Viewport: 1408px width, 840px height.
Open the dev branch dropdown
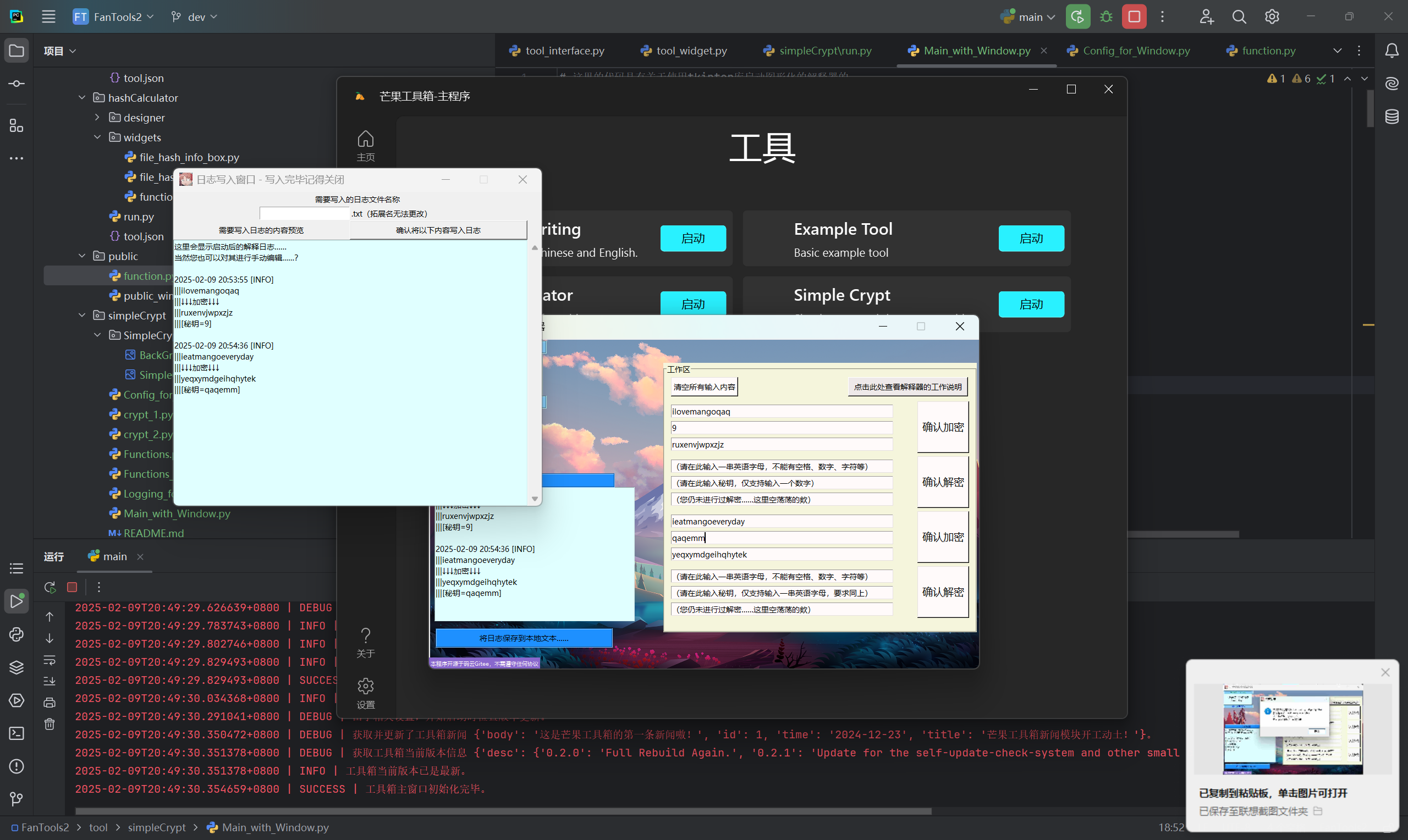click(194, 17)
